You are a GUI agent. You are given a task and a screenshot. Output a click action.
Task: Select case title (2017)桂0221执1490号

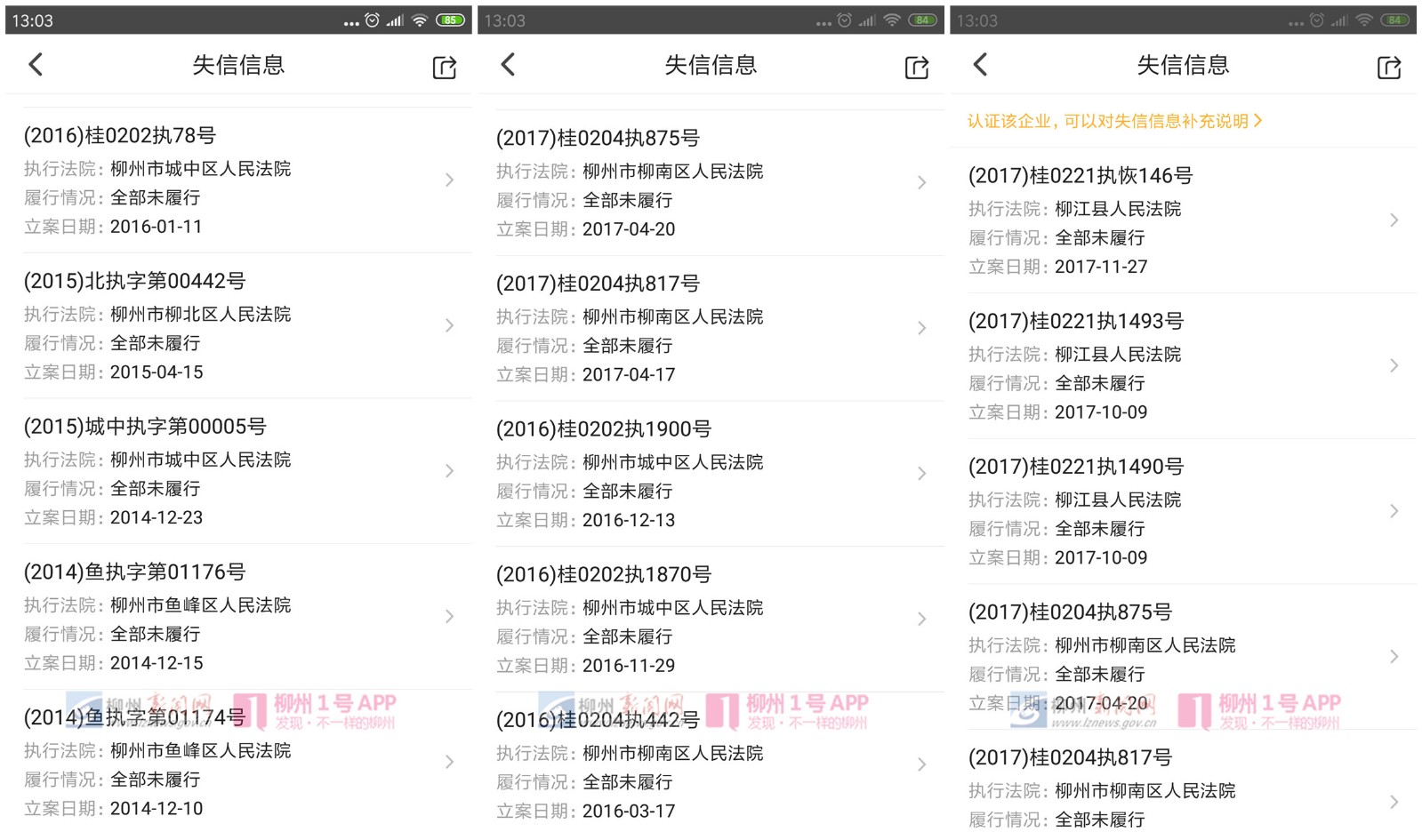[1076, 467]
